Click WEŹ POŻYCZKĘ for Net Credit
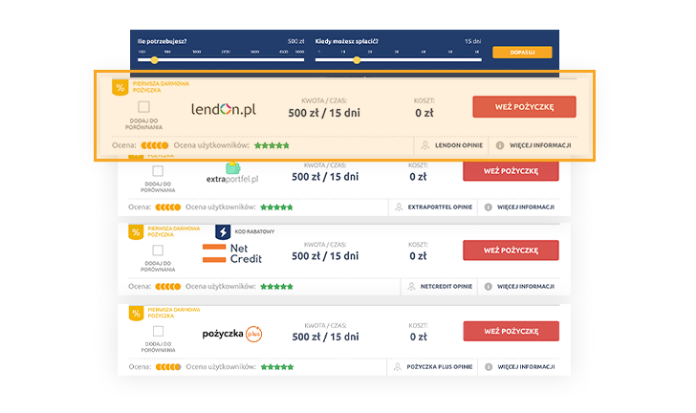The width and height of the screenshot is (696, 413). [x=511, y=250]
